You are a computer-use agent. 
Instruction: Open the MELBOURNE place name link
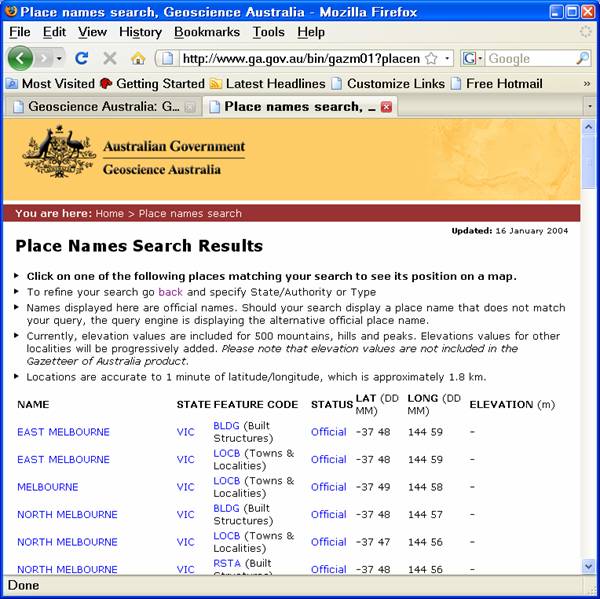47,487
